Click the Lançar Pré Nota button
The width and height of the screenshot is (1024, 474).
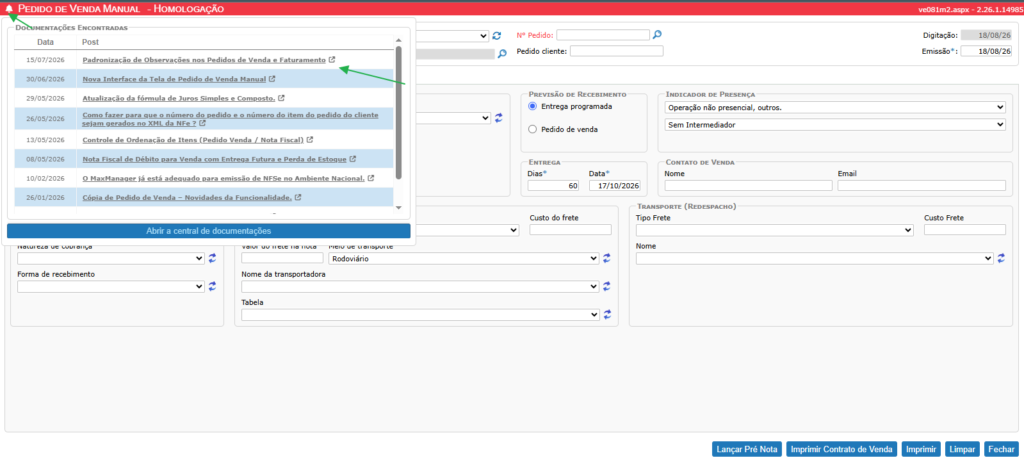coord(746,449)
